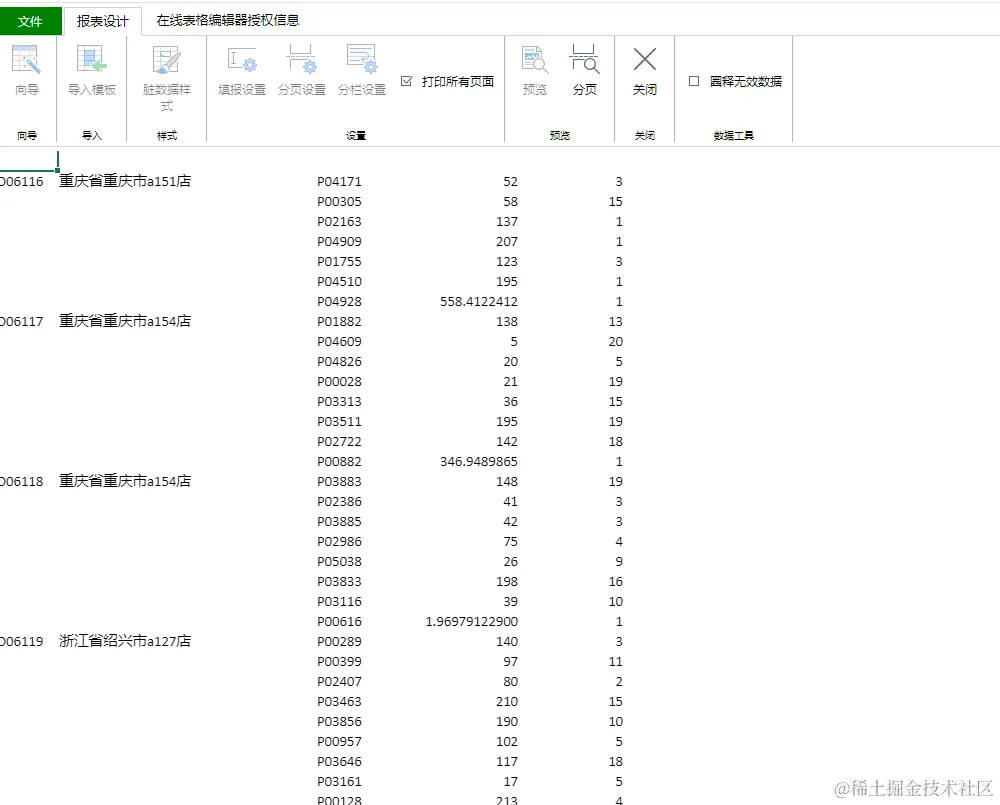The height and width of the screenshot is (805, 1000).
Task: Select product code P05038
Action: coord(339,562)
